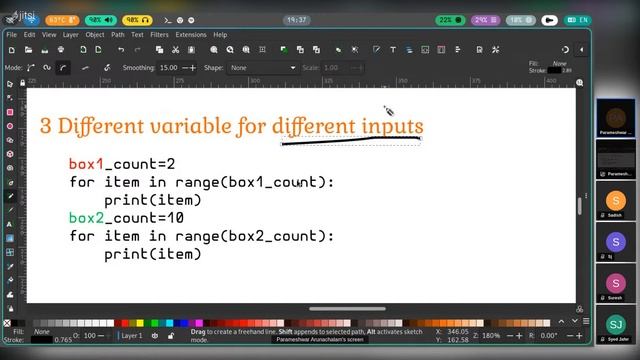Viewport: 640px width, 360px height.
Task: Redo the last undone action
Action: click(137, 50)
